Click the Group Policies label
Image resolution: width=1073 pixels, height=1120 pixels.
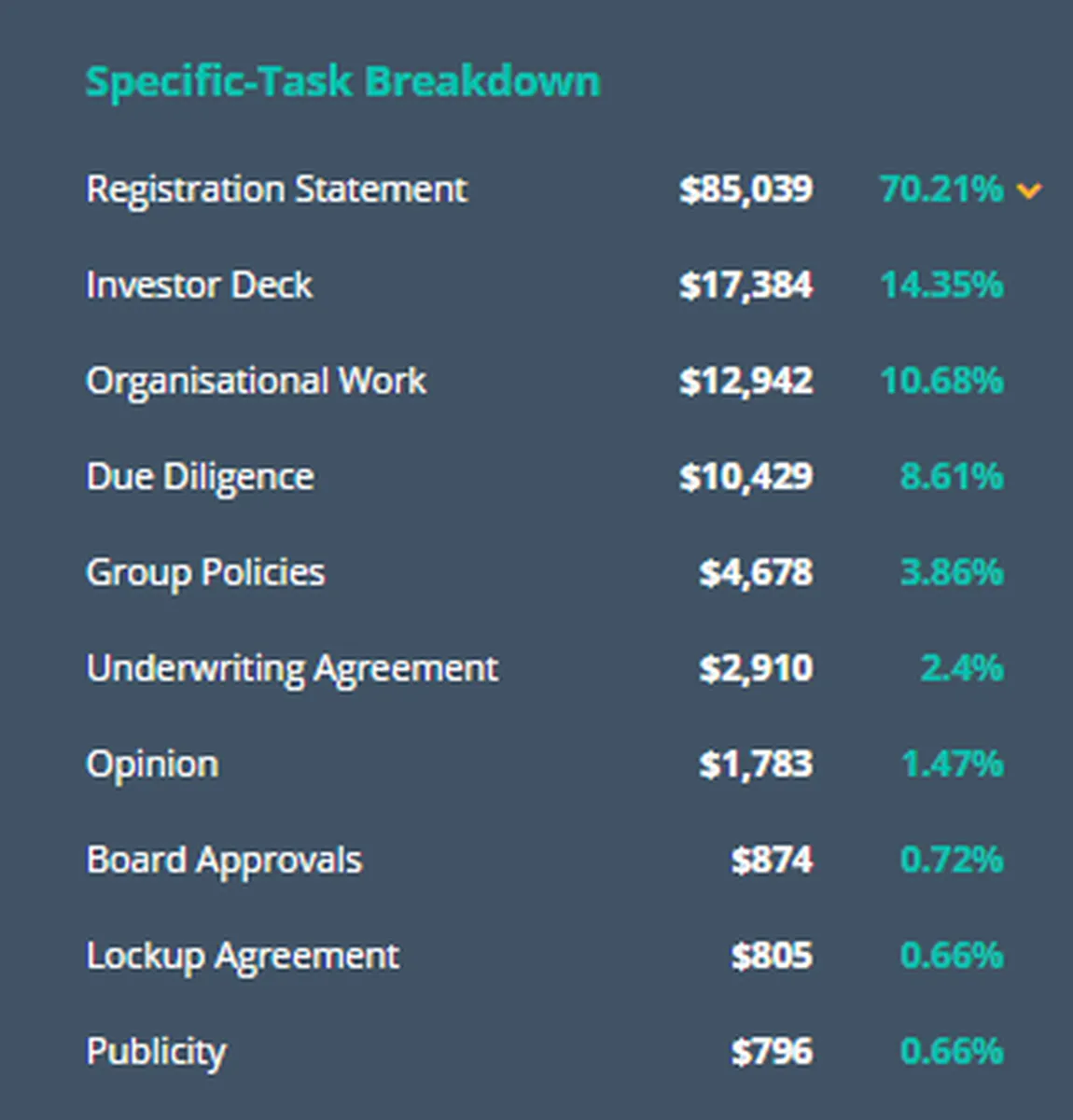pyautogui.click(x=205, y=572)
